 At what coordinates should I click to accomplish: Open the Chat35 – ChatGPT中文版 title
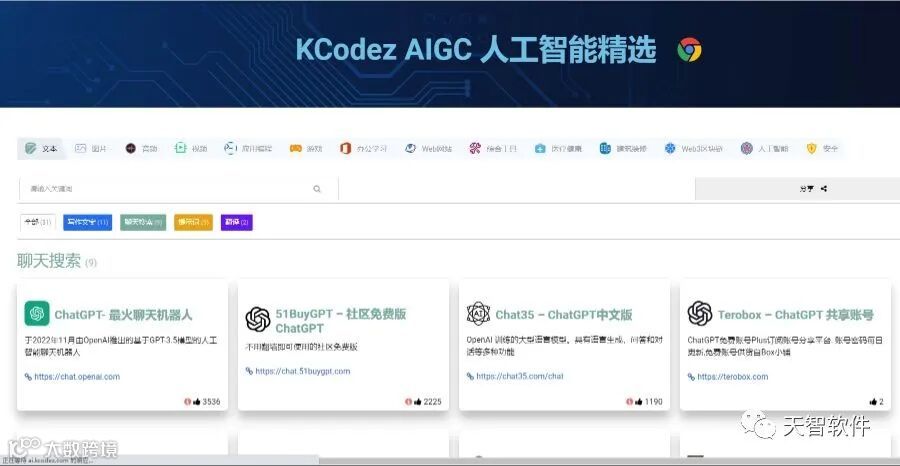click(x=564, y=314)
